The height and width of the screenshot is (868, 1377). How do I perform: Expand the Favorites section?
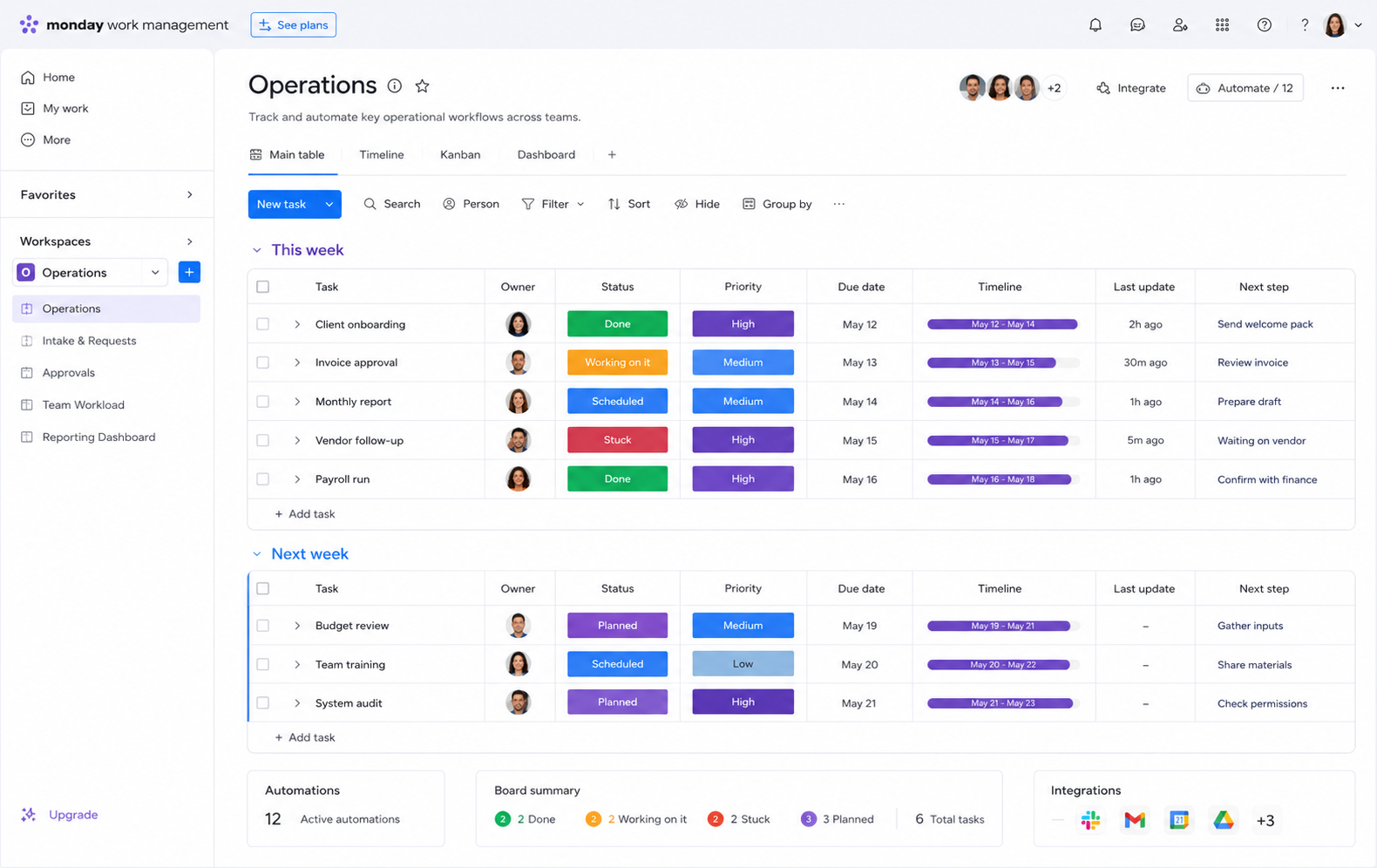tap(190, 194)
